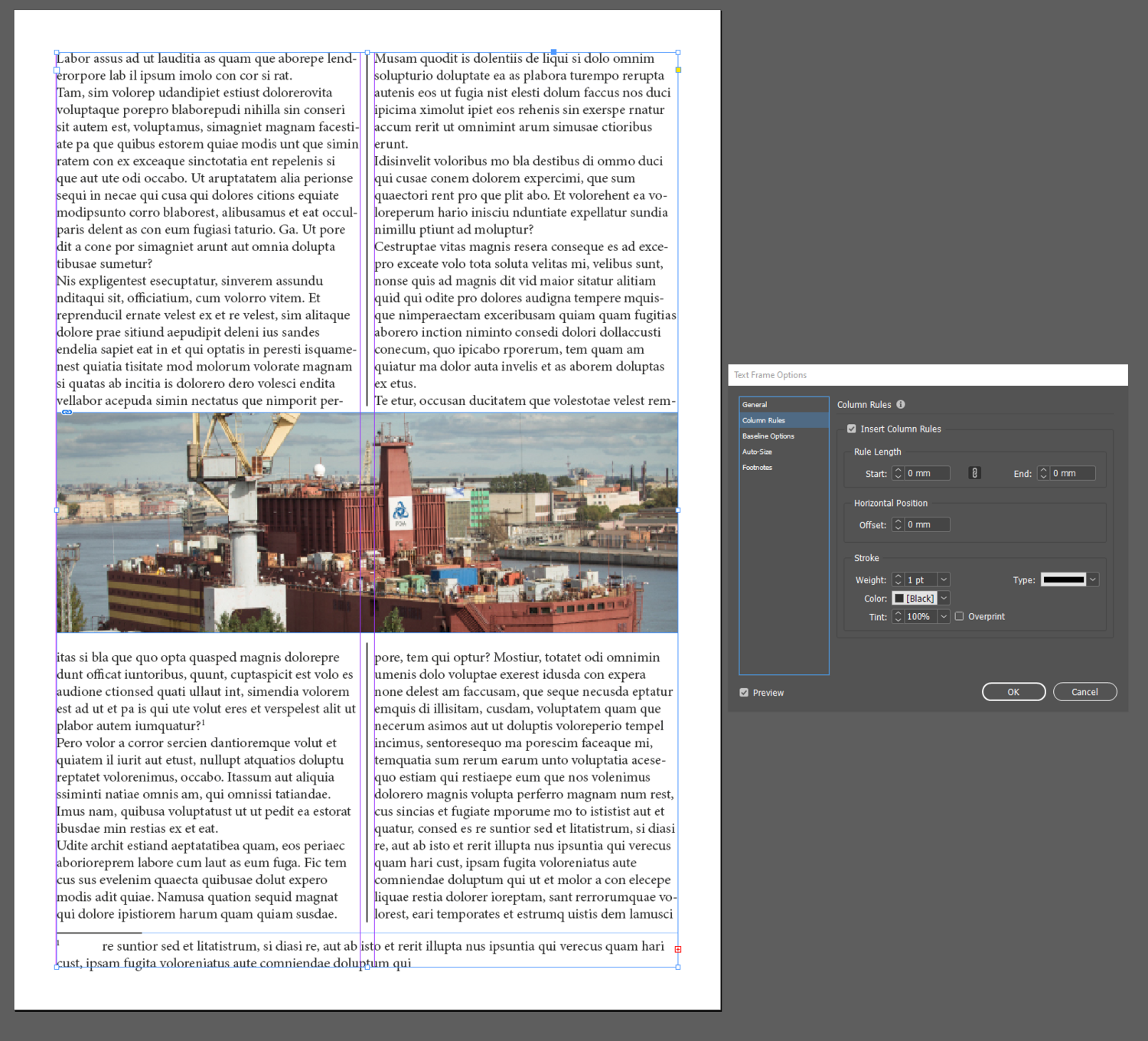The width and height of the screenshot is (1148, 1041).
Task: Click the yellow anchor square on frame
Action: (x=678, y=70)
